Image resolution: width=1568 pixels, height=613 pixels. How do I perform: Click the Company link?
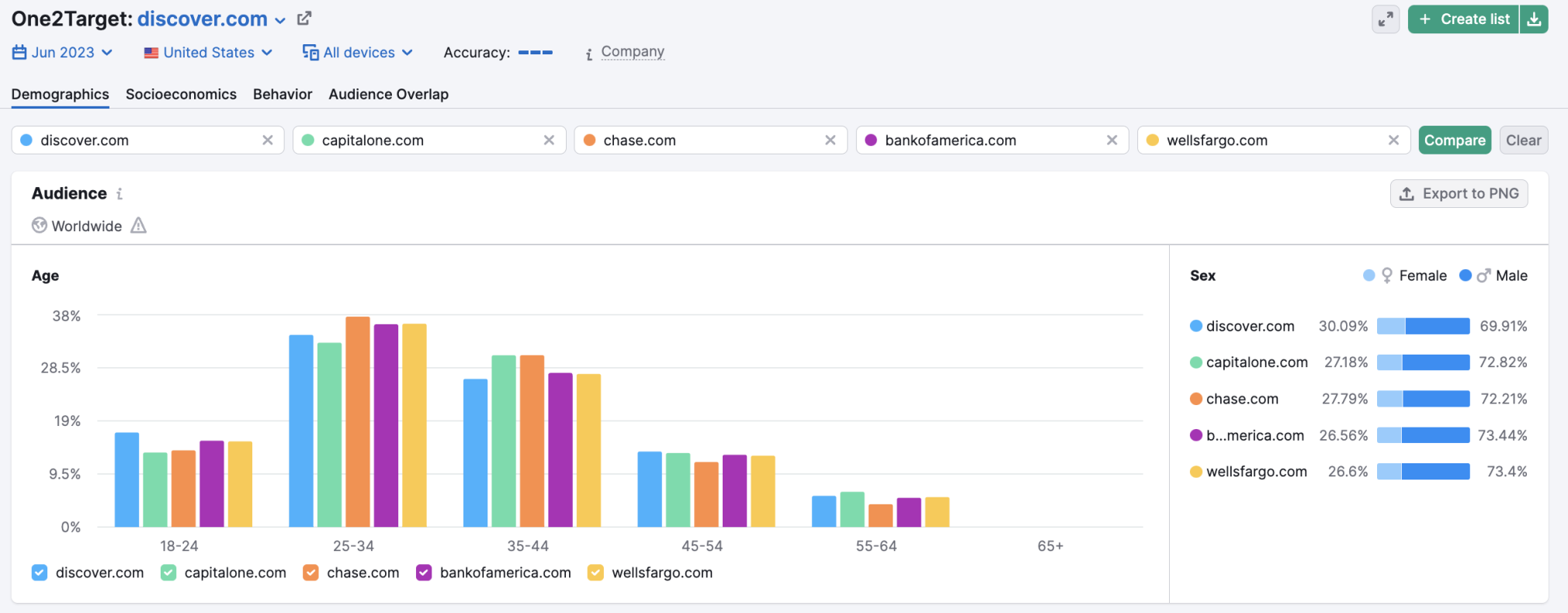pyautogui.click(x=633, y=52)
